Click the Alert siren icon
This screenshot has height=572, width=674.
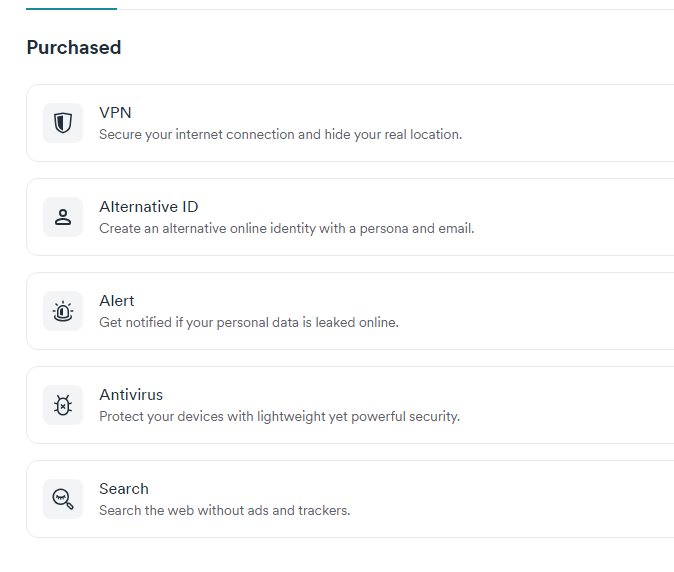pyautogui.click(x=63, y=311)
